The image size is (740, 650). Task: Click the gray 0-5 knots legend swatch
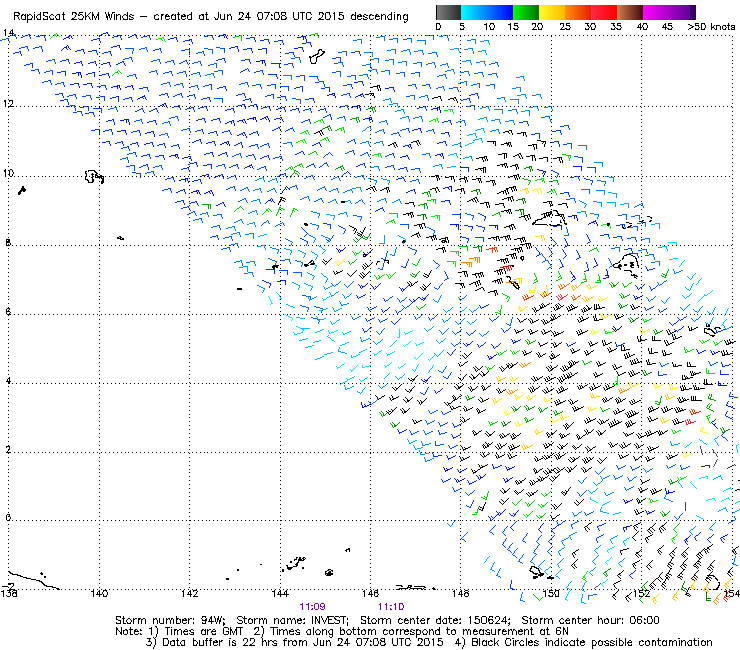click(448, 12)
